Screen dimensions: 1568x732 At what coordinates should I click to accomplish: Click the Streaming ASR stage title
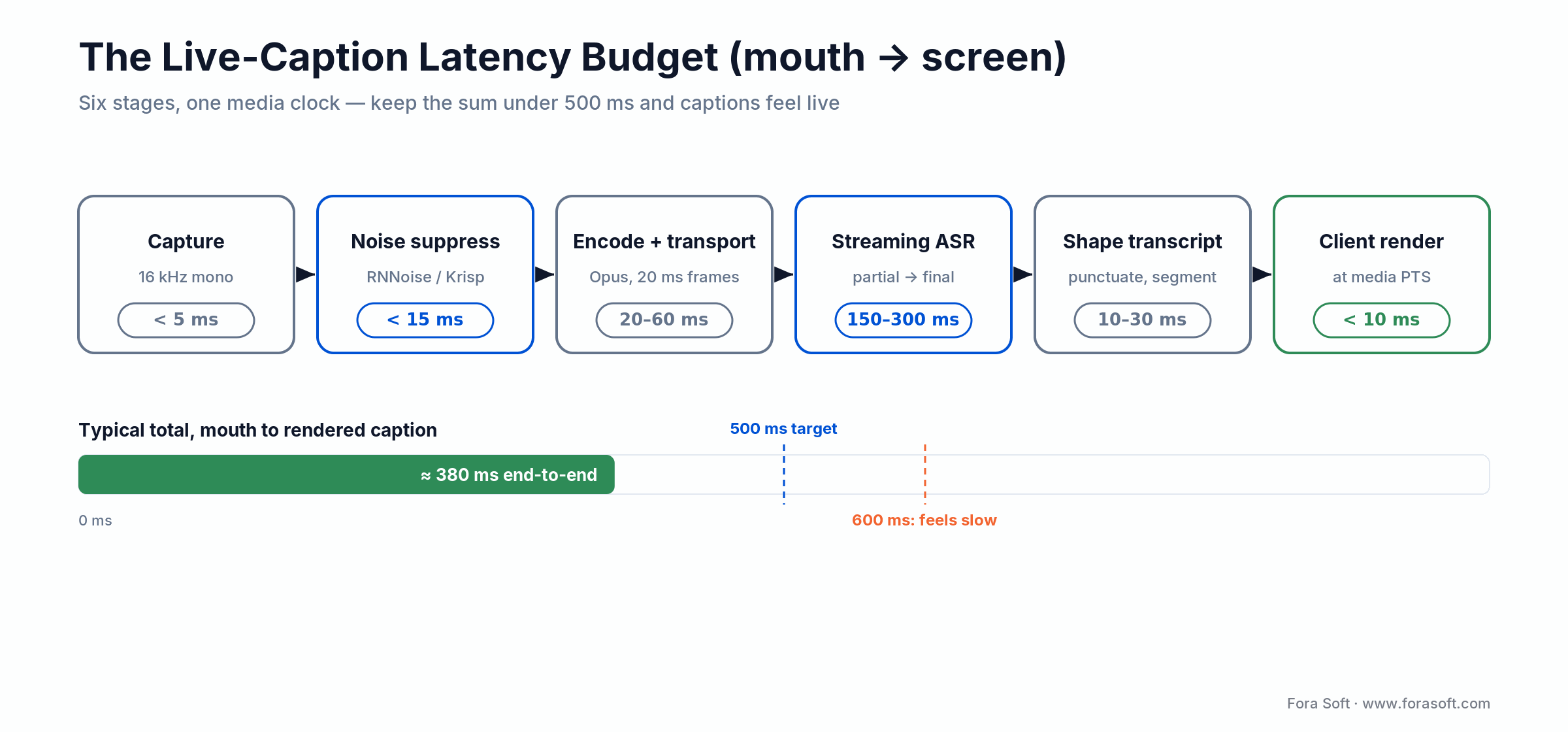coord(904,241)
